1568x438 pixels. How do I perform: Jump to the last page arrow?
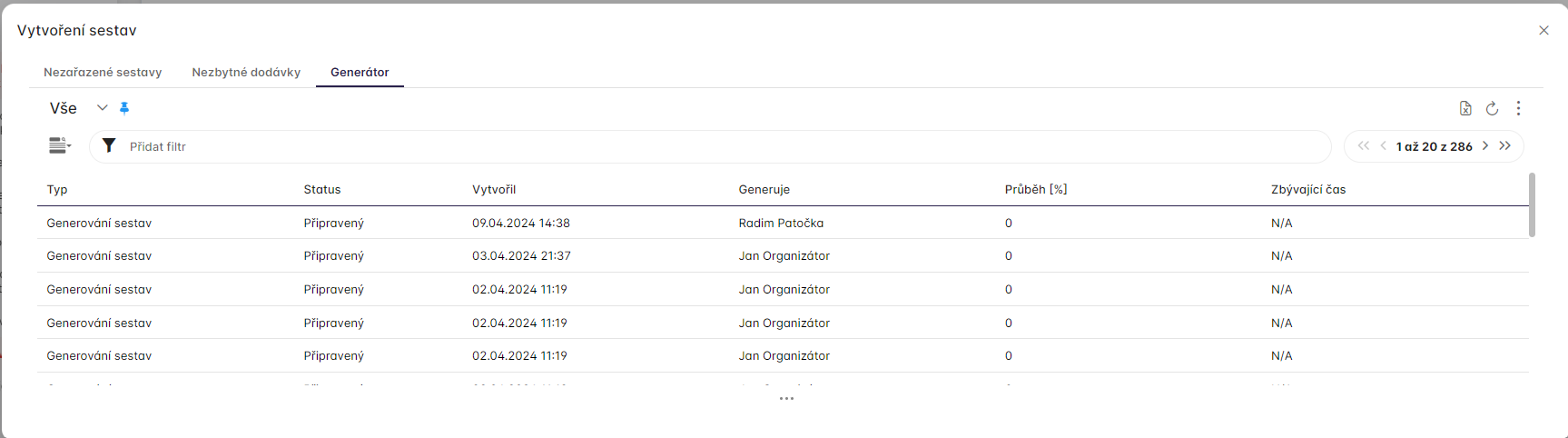click(x=1505, y=145)
